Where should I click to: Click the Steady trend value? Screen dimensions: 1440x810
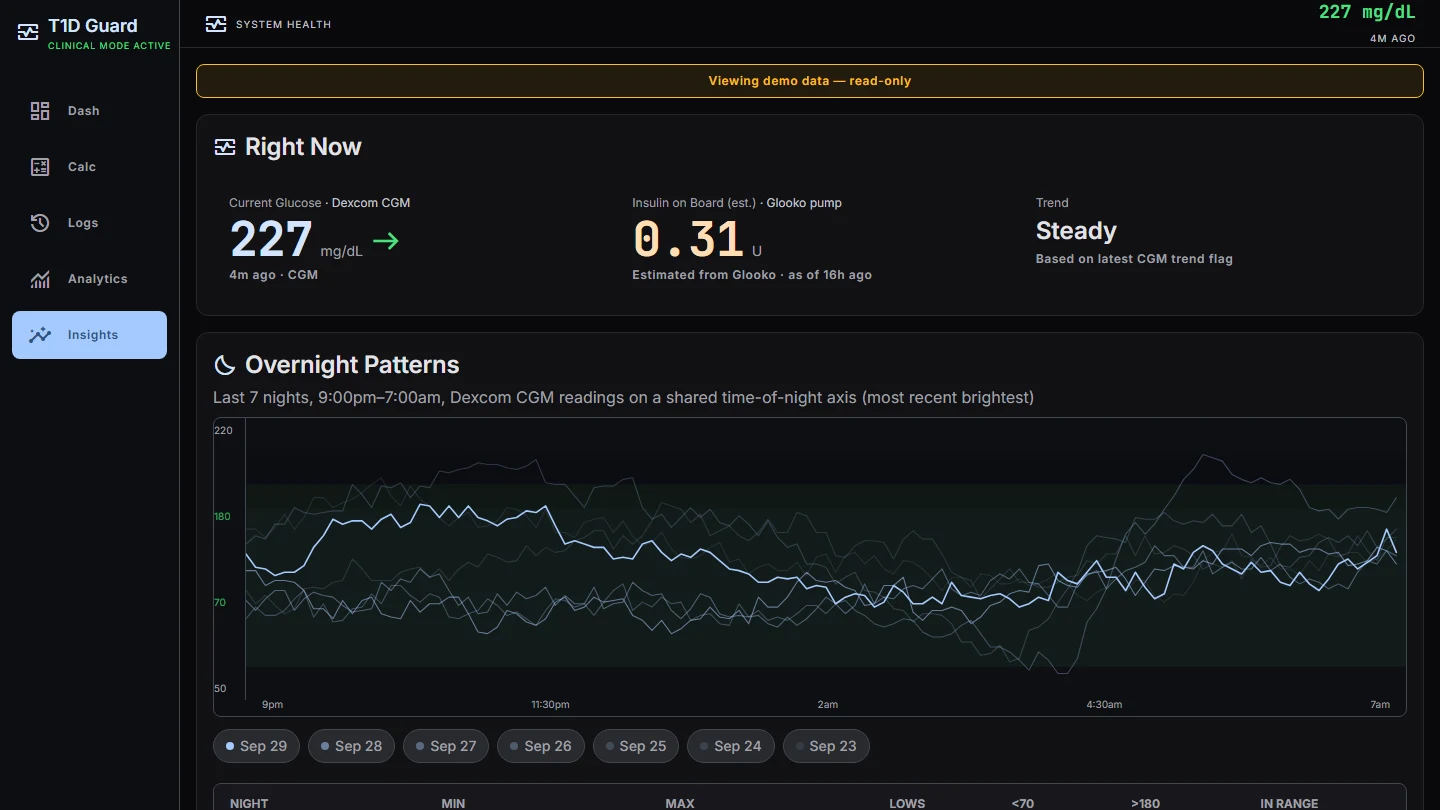[x=1076, y=231]
